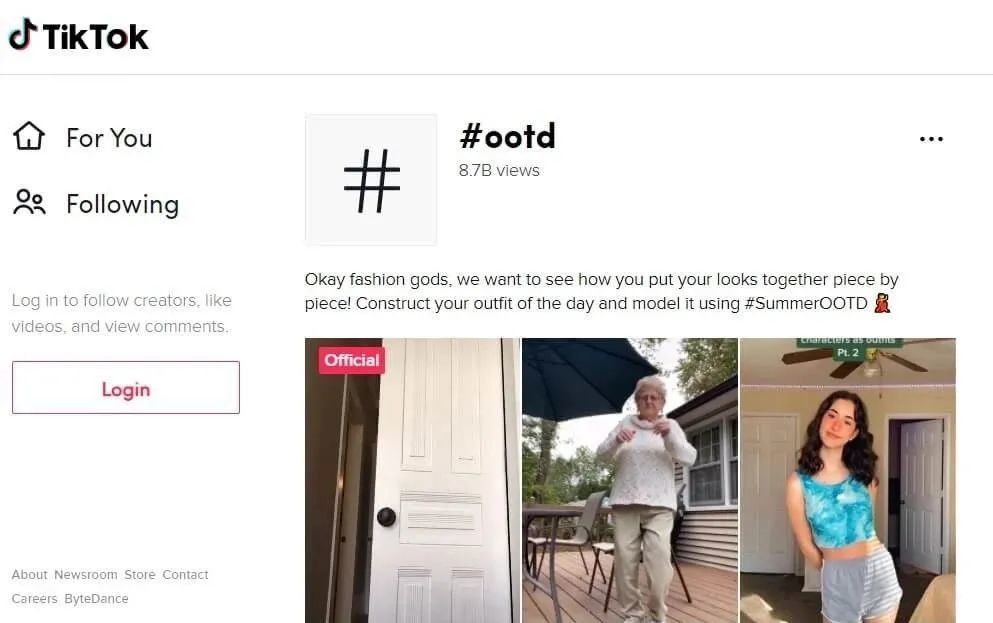Play the white door official video
The width and height of the screenshot is (993, 623).
[x=412, y=481]
